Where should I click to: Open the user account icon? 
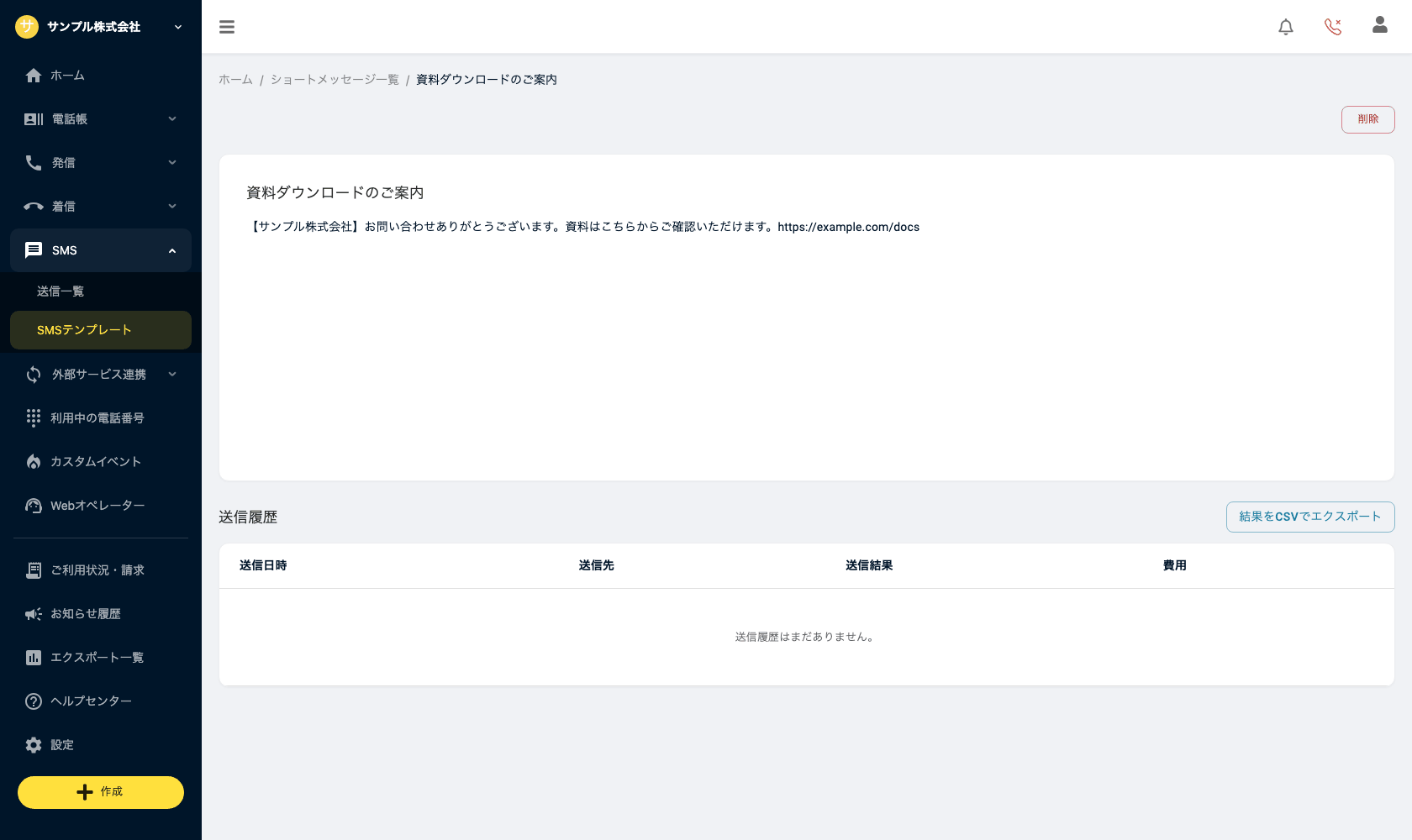click(1380, 25)
